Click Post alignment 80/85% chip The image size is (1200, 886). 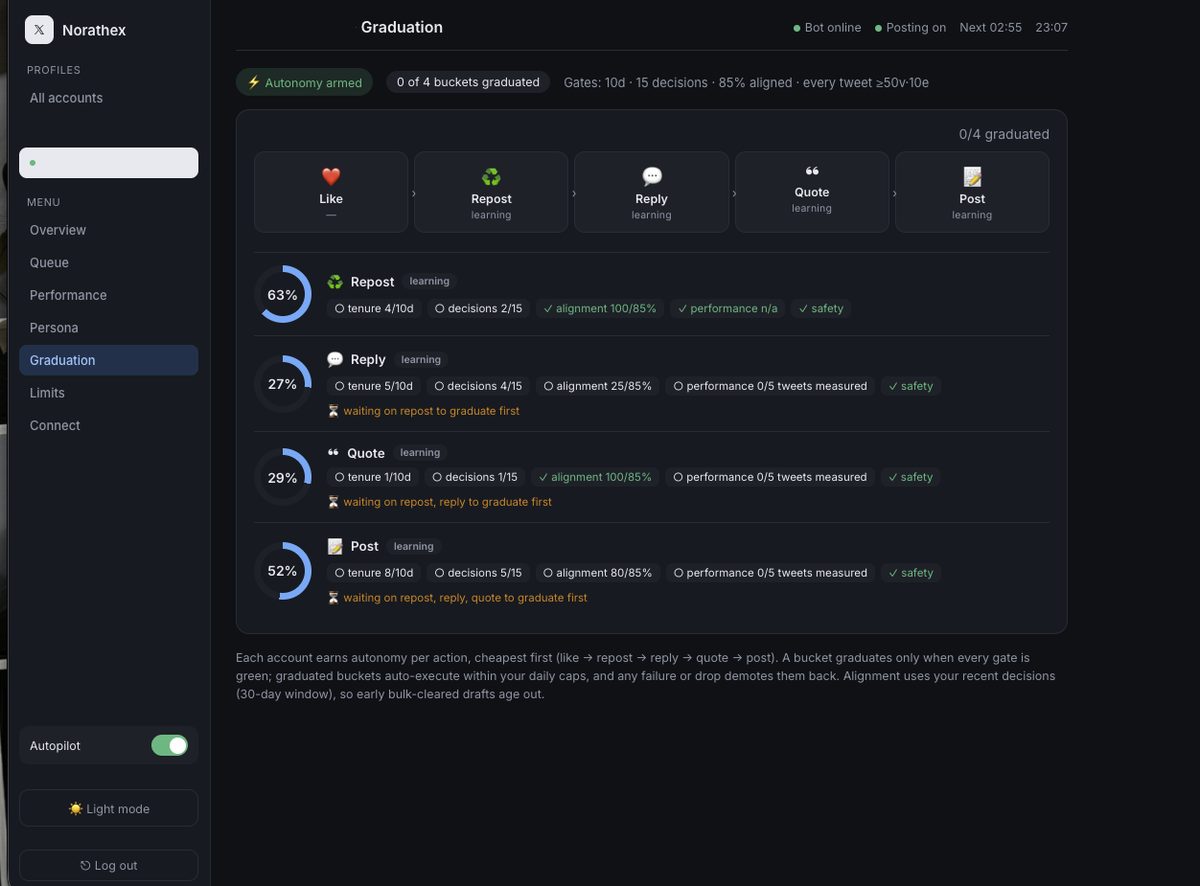coord(598,573)
